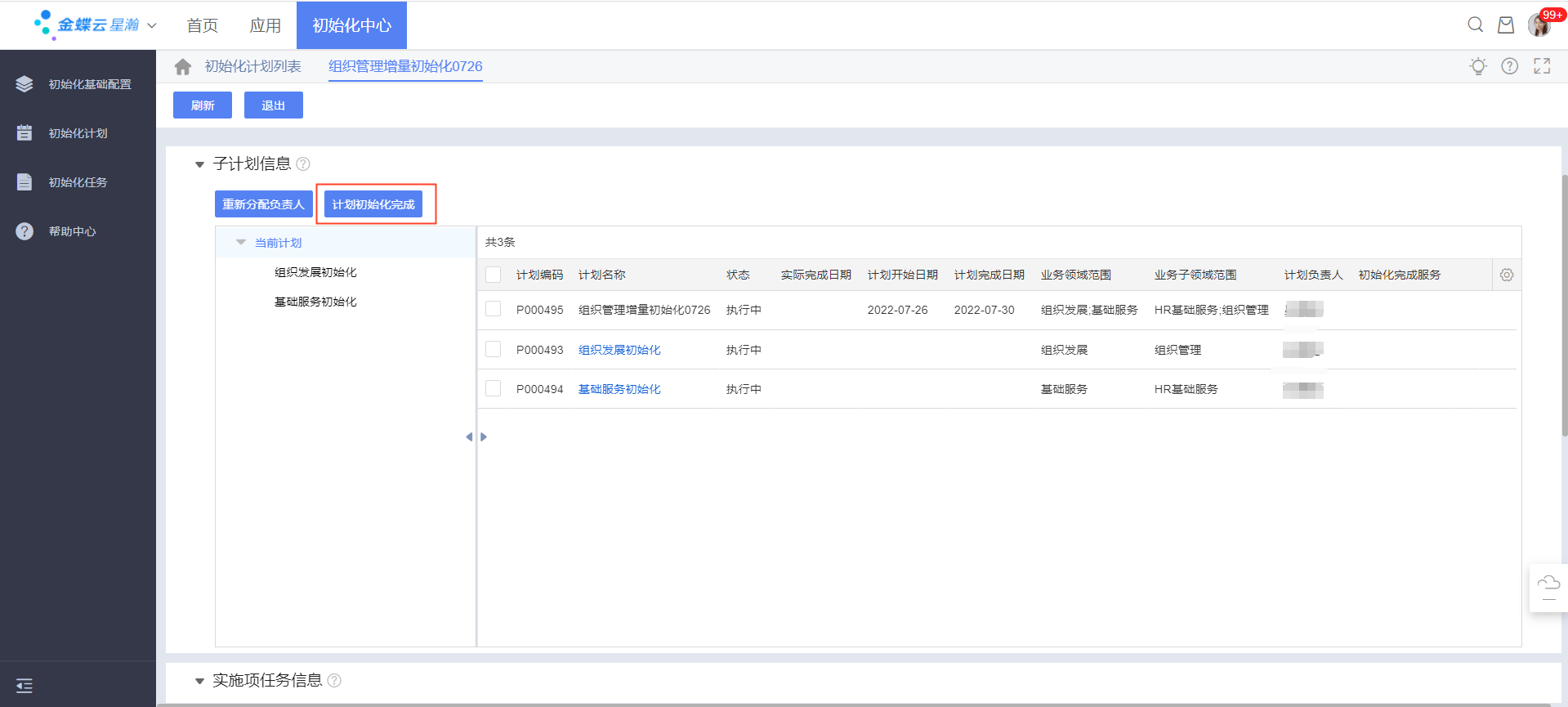Open the help question mark icon

1509,66
